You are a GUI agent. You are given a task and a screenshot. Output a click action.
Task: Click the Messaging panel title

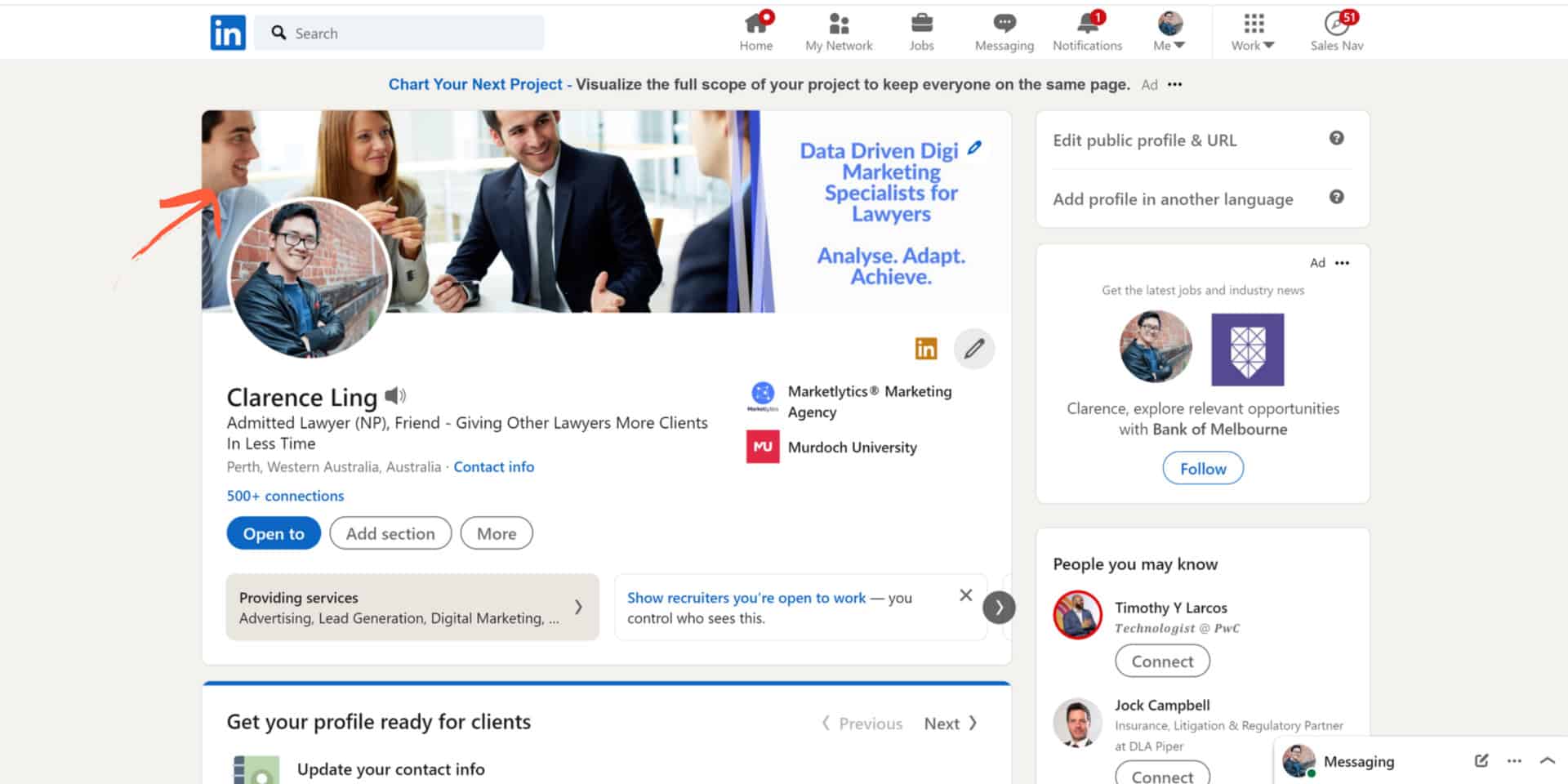pos(1359,761)
